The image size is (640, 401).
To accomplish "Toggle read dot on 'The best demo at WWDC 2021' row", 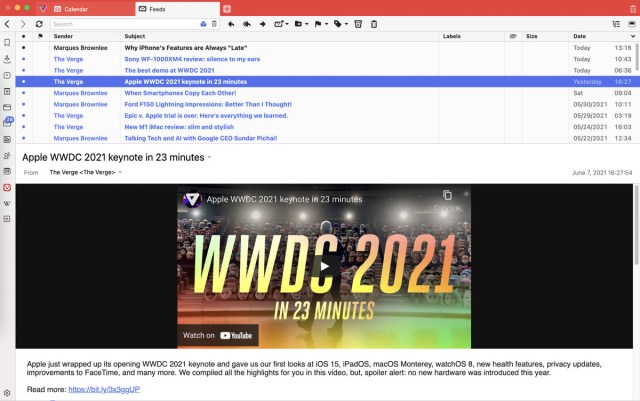I will (23, 70).
